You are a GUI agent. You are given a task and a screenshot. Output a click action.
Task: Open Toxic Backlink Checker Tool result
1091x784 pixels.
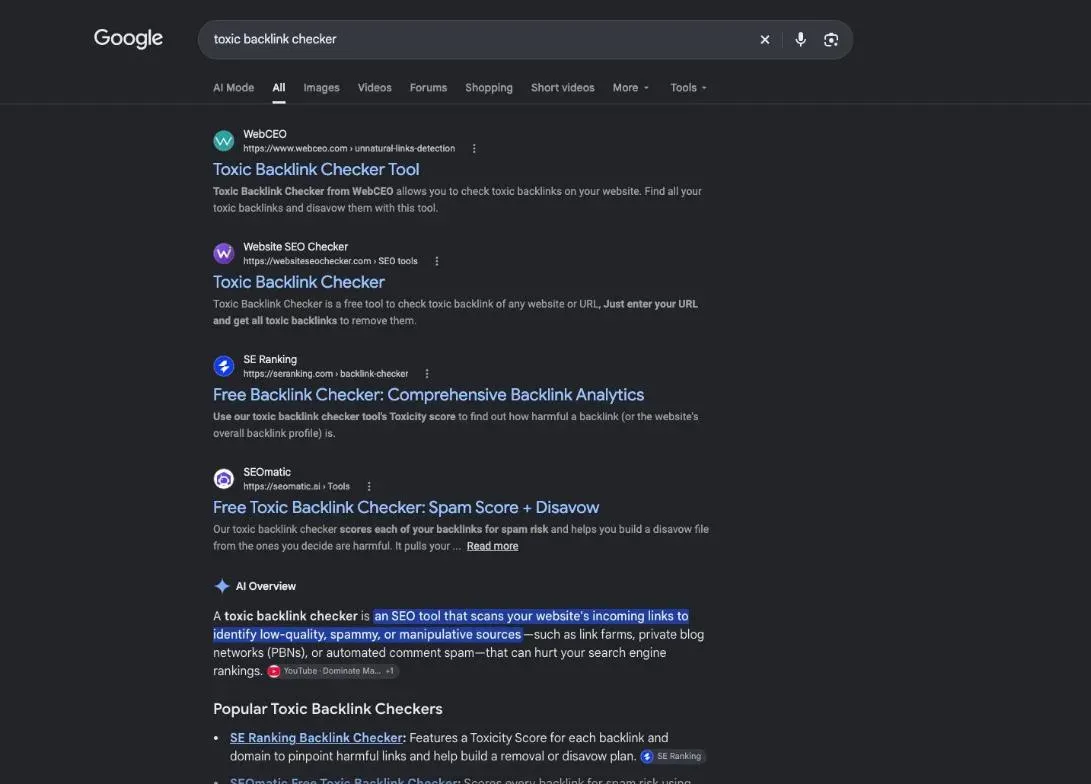click(316, 170)
